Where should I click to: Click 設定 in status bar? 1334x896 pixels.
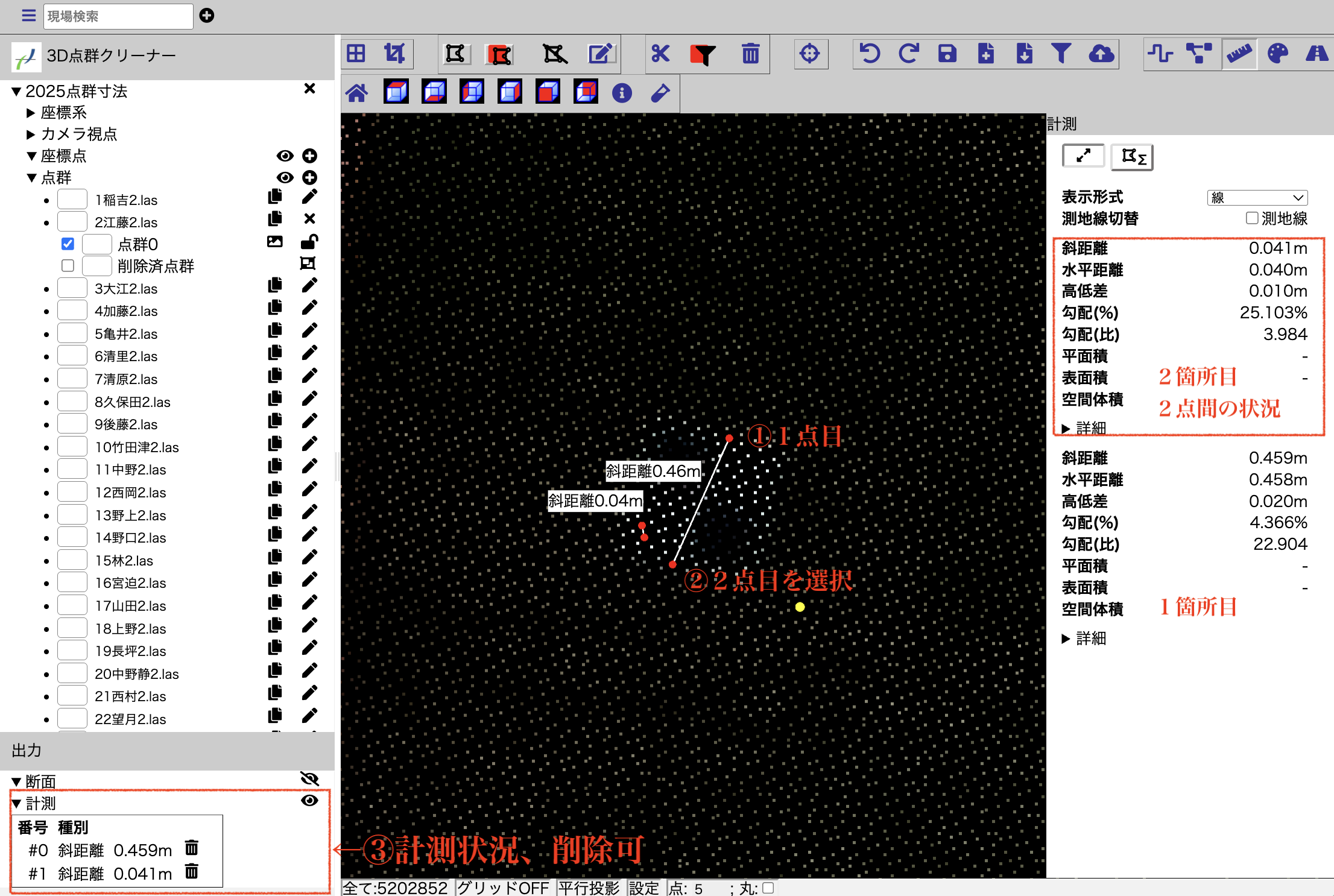644,888
